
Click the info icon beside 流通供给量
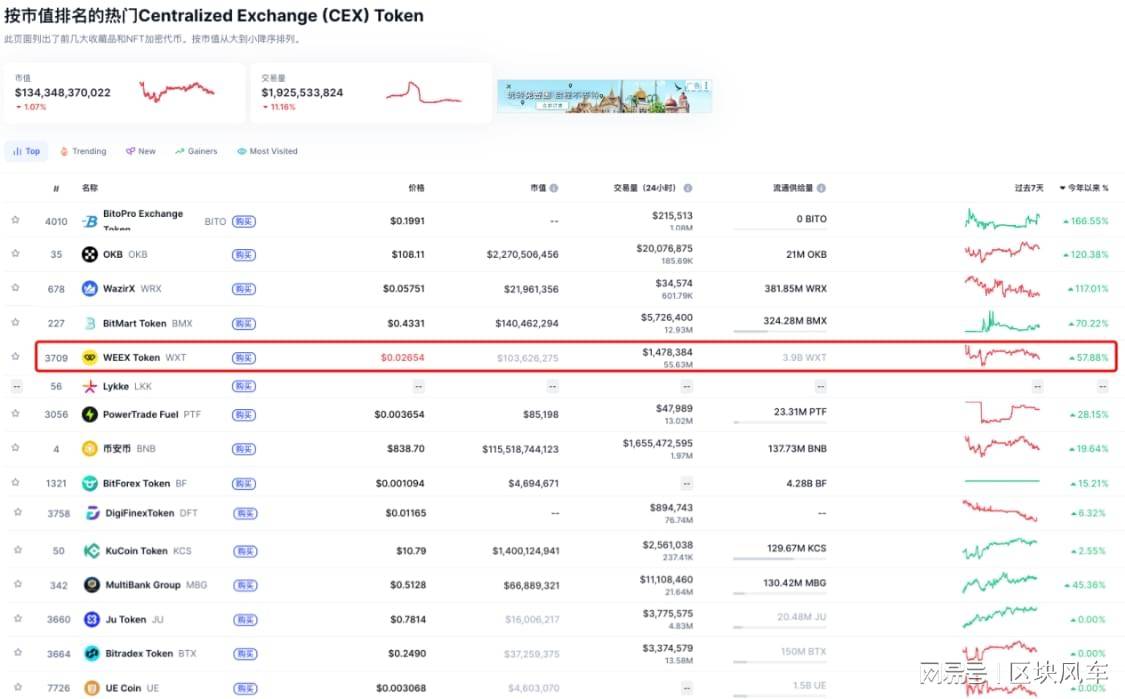coord(822,188)
